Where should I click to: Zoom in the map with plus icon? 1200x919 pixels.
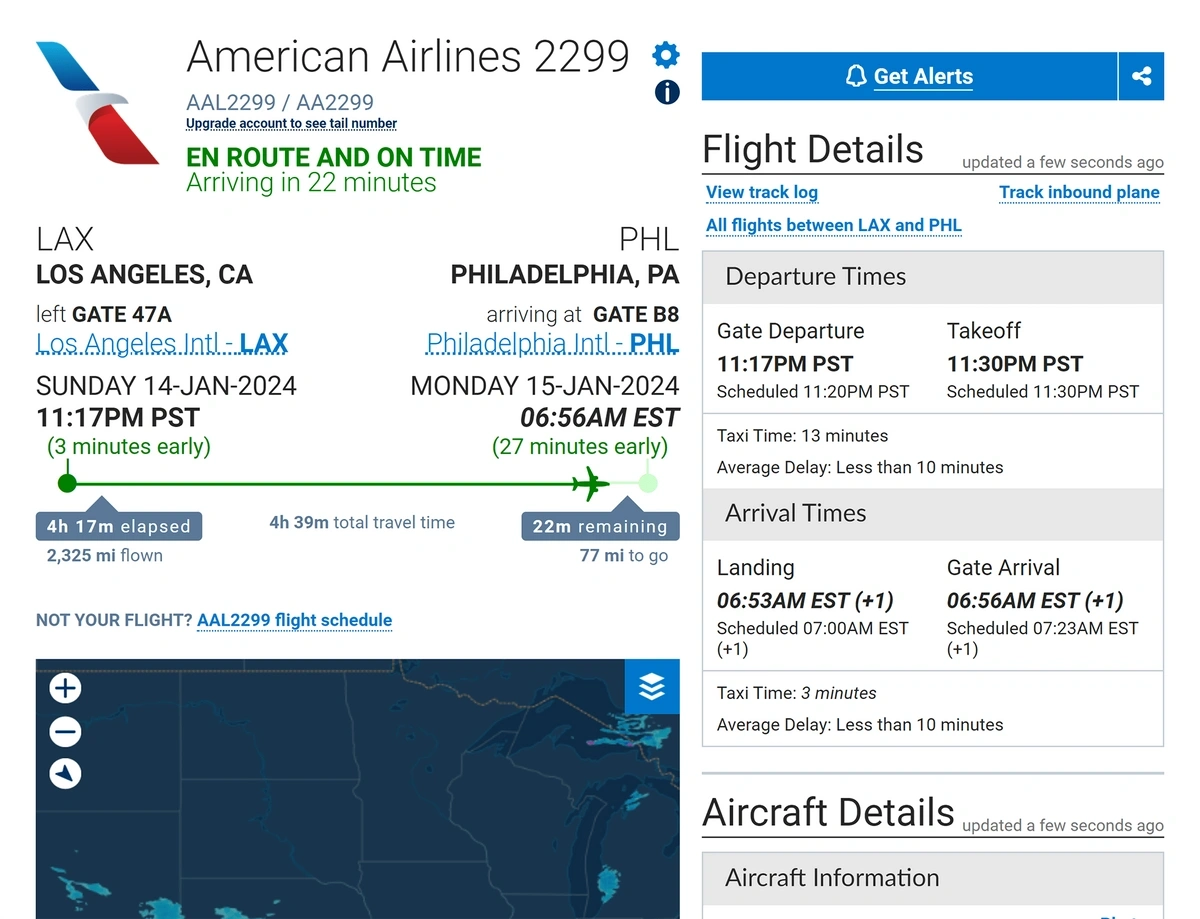pos(65,688)
